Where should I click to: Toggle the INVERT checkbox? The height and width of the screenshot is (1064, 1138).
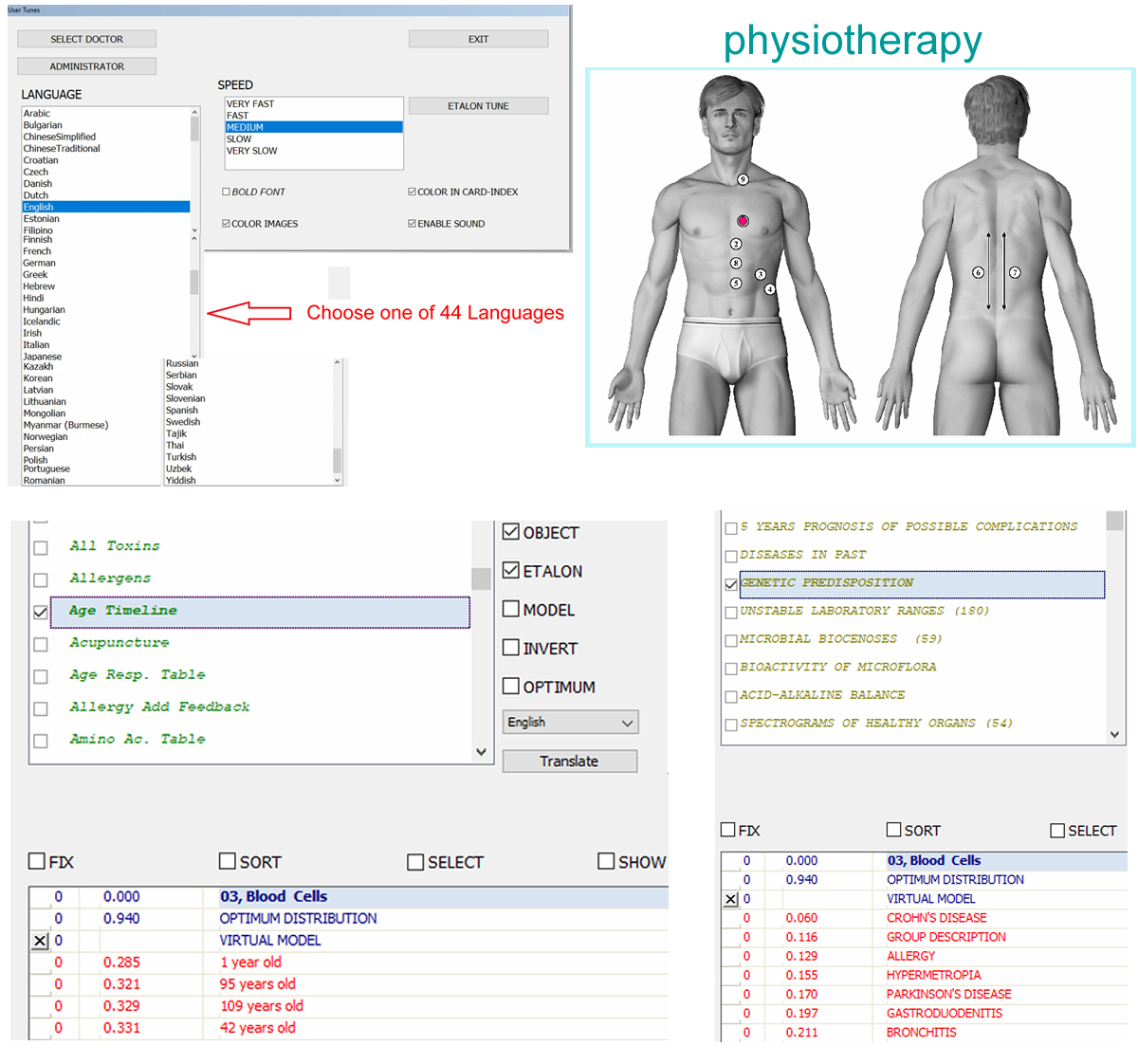point(511,649)
